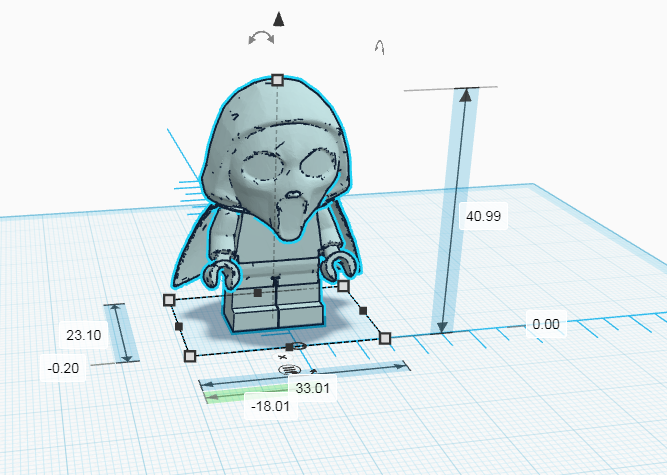Edit the -0.20 offset dimension field
This screenshot has width=667, height=475.
click(x=63, y=368)
